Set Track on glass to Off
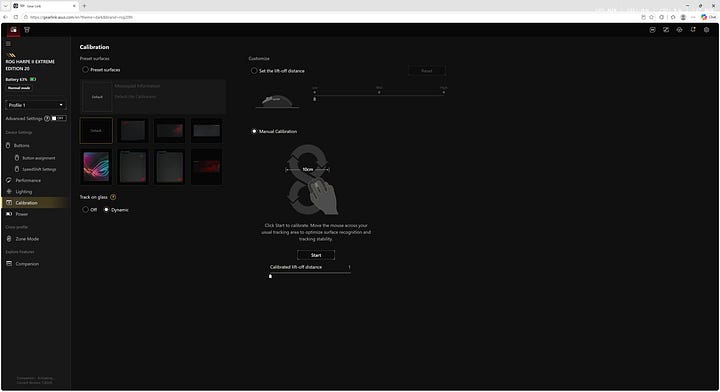Screen dimensions: 720x392 85,210
